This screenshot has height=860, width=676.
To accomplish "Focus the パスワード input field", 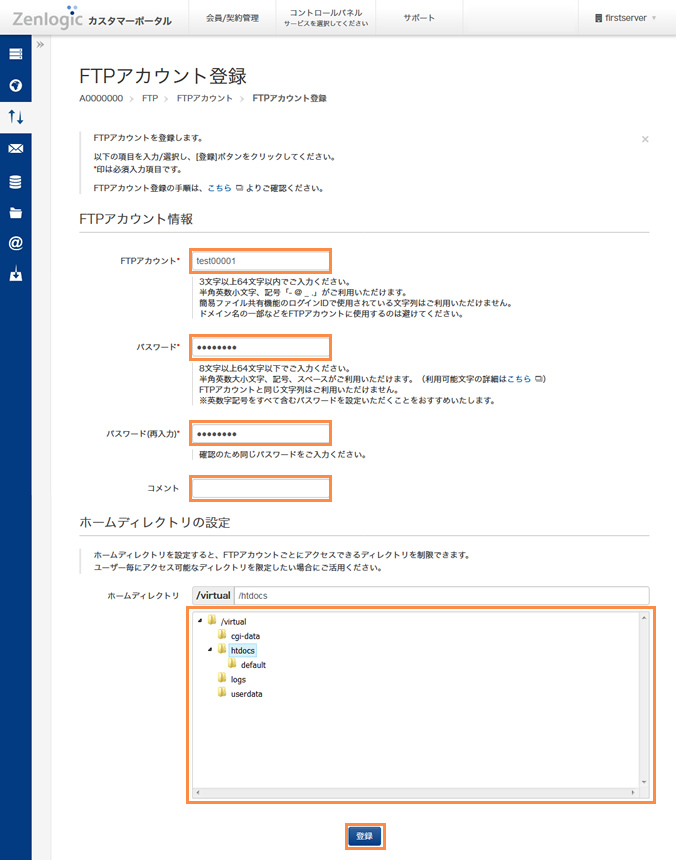I will click(x=260, y=347).
